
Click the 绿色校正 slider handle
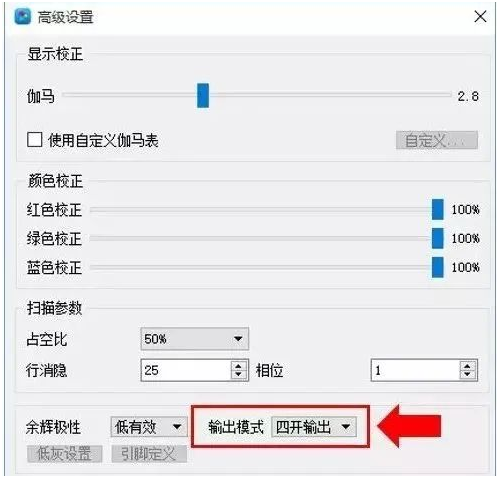[x=438, y=238]
